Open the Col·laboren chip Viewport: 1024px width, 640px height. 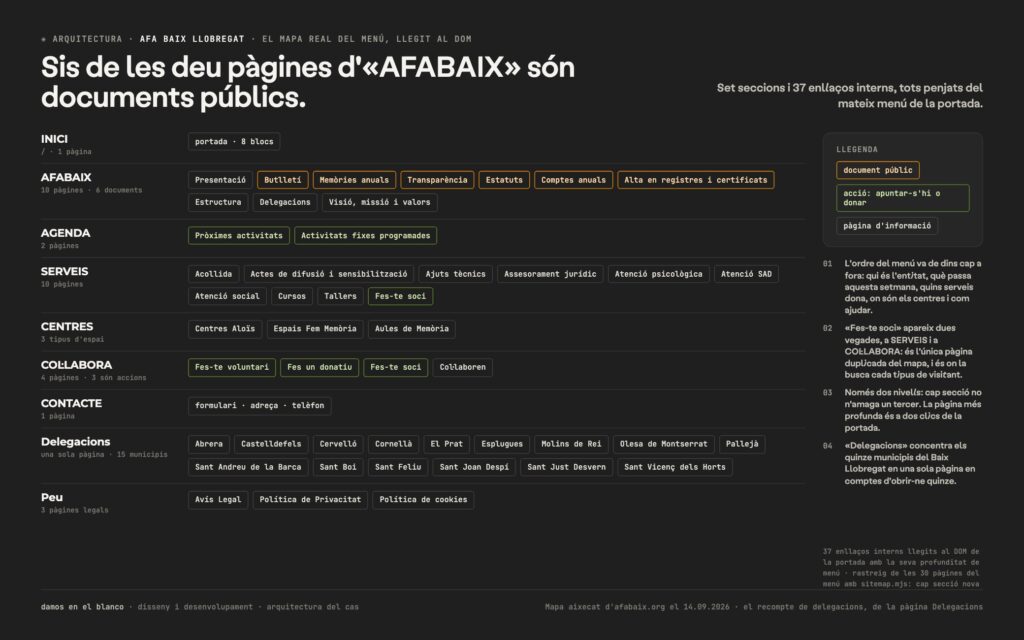click(x=462, y=368)
